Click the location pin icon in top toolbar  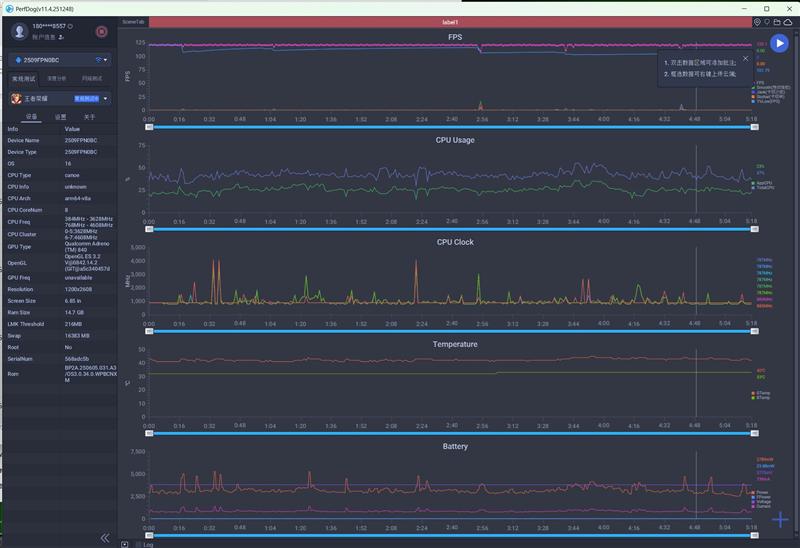[x=757, y=21]
